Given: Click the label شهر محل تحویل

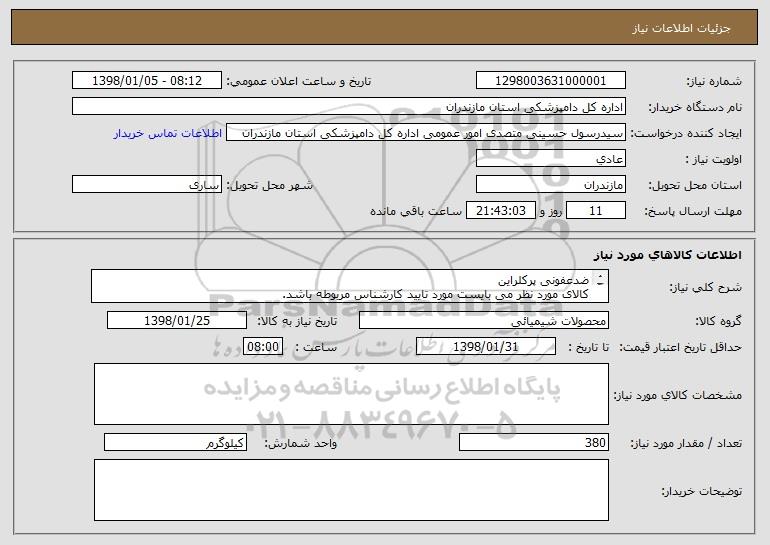Looking at the screenshot, I should tap(269, 186).
